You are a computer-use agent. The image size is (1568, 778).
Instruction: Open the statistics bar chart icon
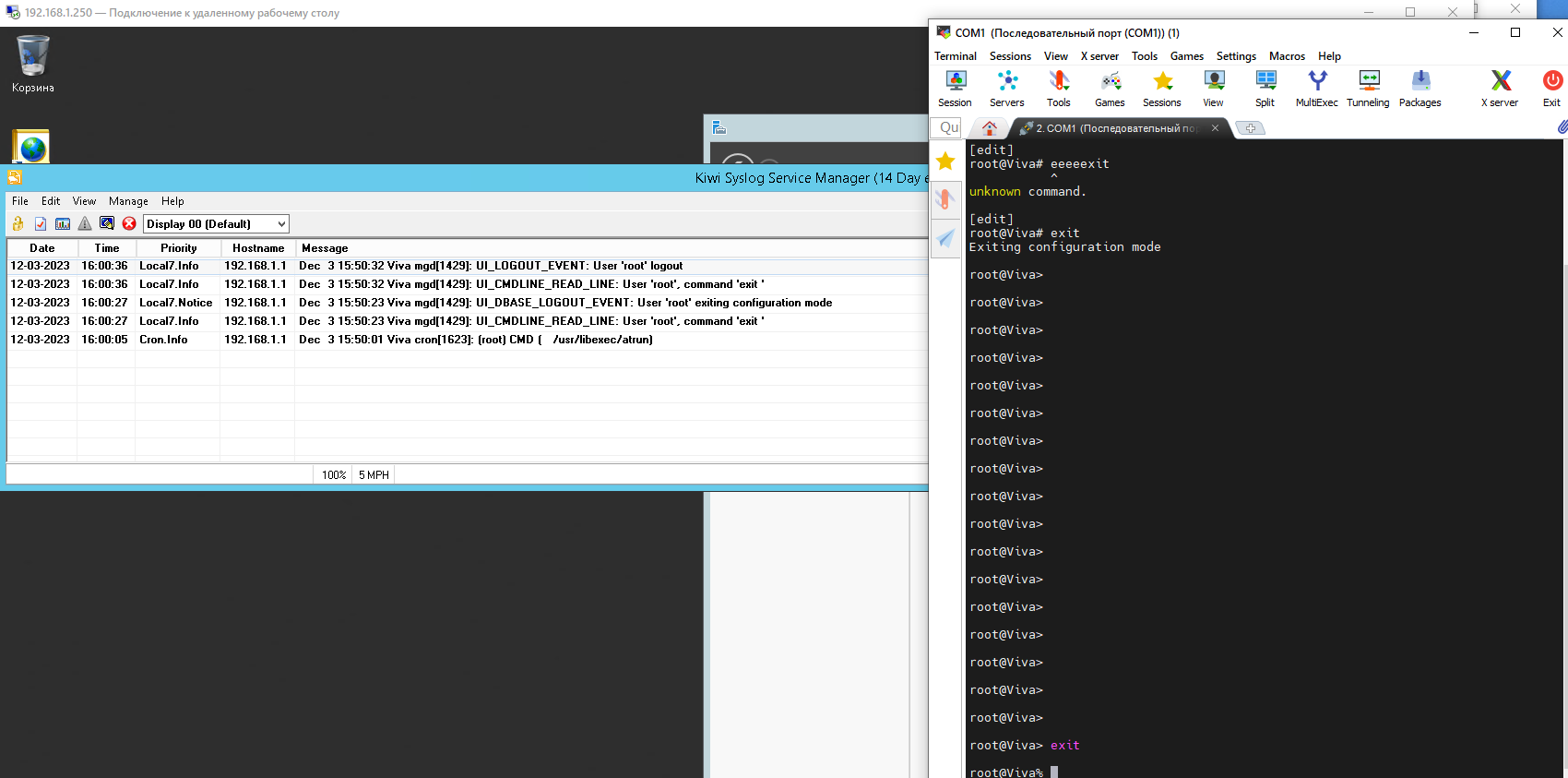63,223
